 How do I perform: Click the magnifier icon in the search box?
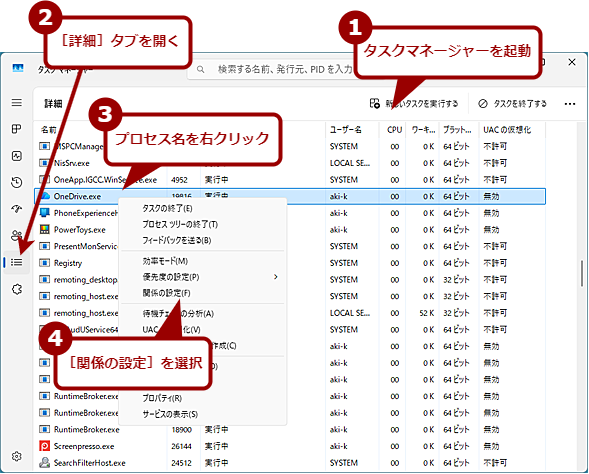201,69
